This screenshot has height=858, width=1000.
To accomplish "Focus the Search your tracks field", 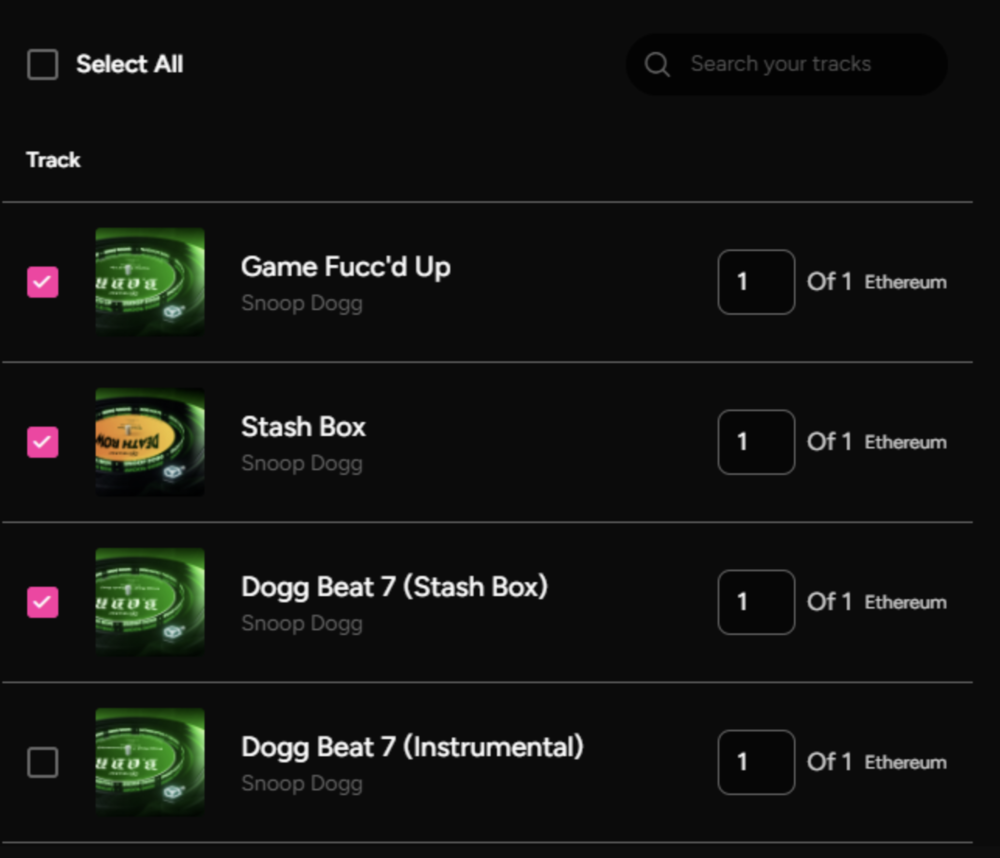I will click(786, 64).
